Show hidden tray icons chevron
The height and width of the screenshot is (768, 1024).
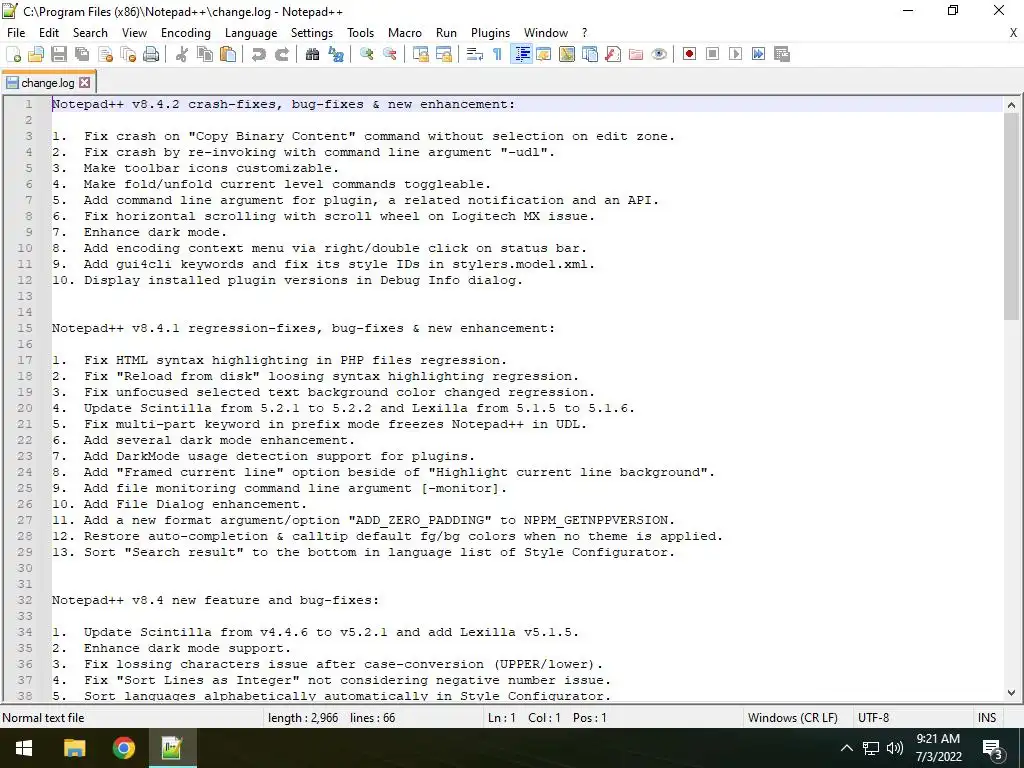tap(846, 748)
